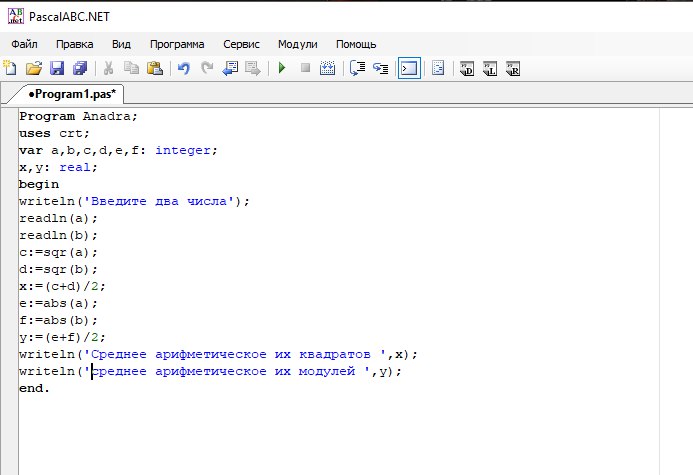Open the Файл menu
Viewport: 693px width, 475px height.
tap(25, 44)
